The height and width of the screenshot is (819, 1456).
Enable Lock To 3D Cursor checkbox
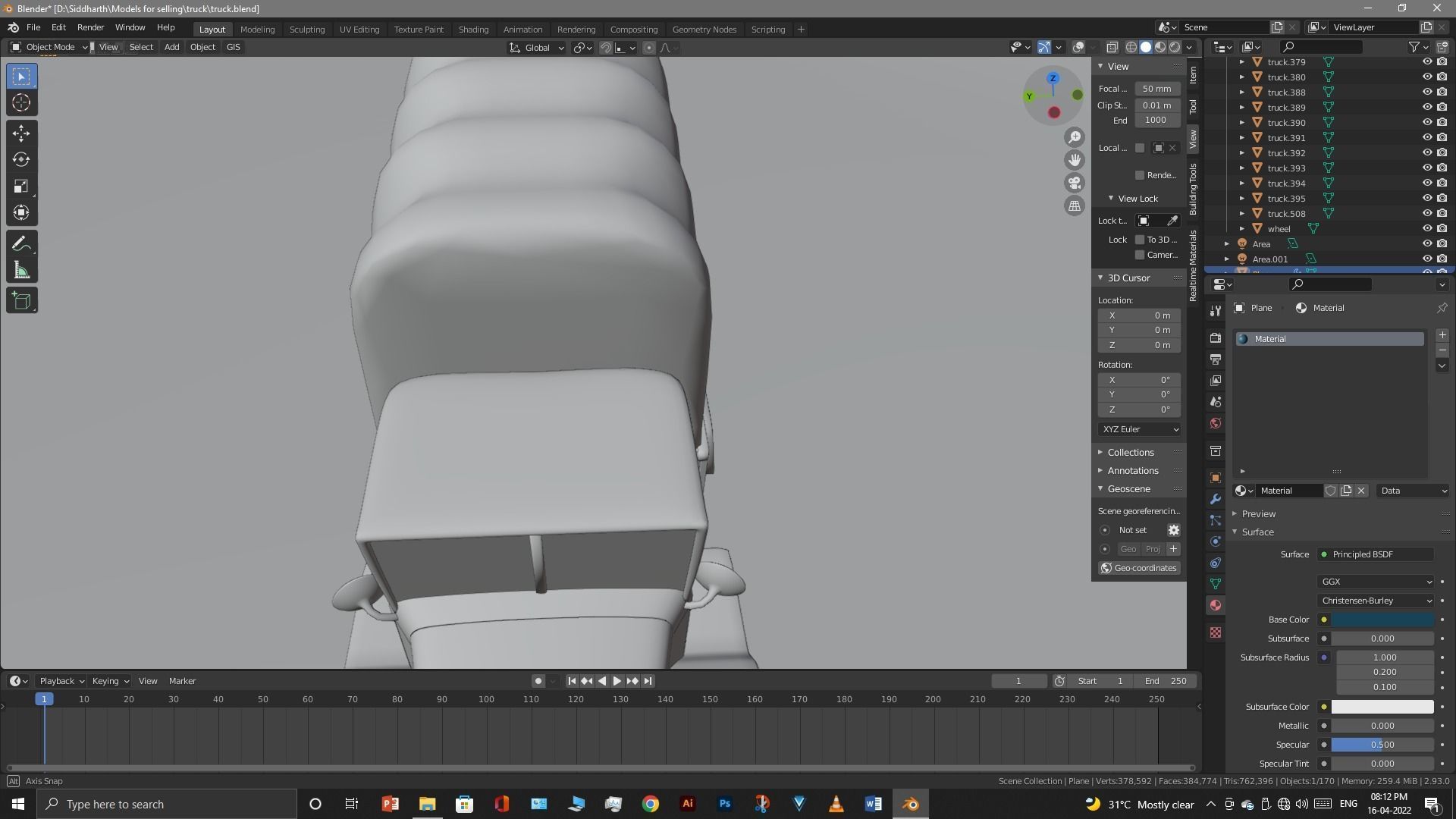[x=1139, y=240]
